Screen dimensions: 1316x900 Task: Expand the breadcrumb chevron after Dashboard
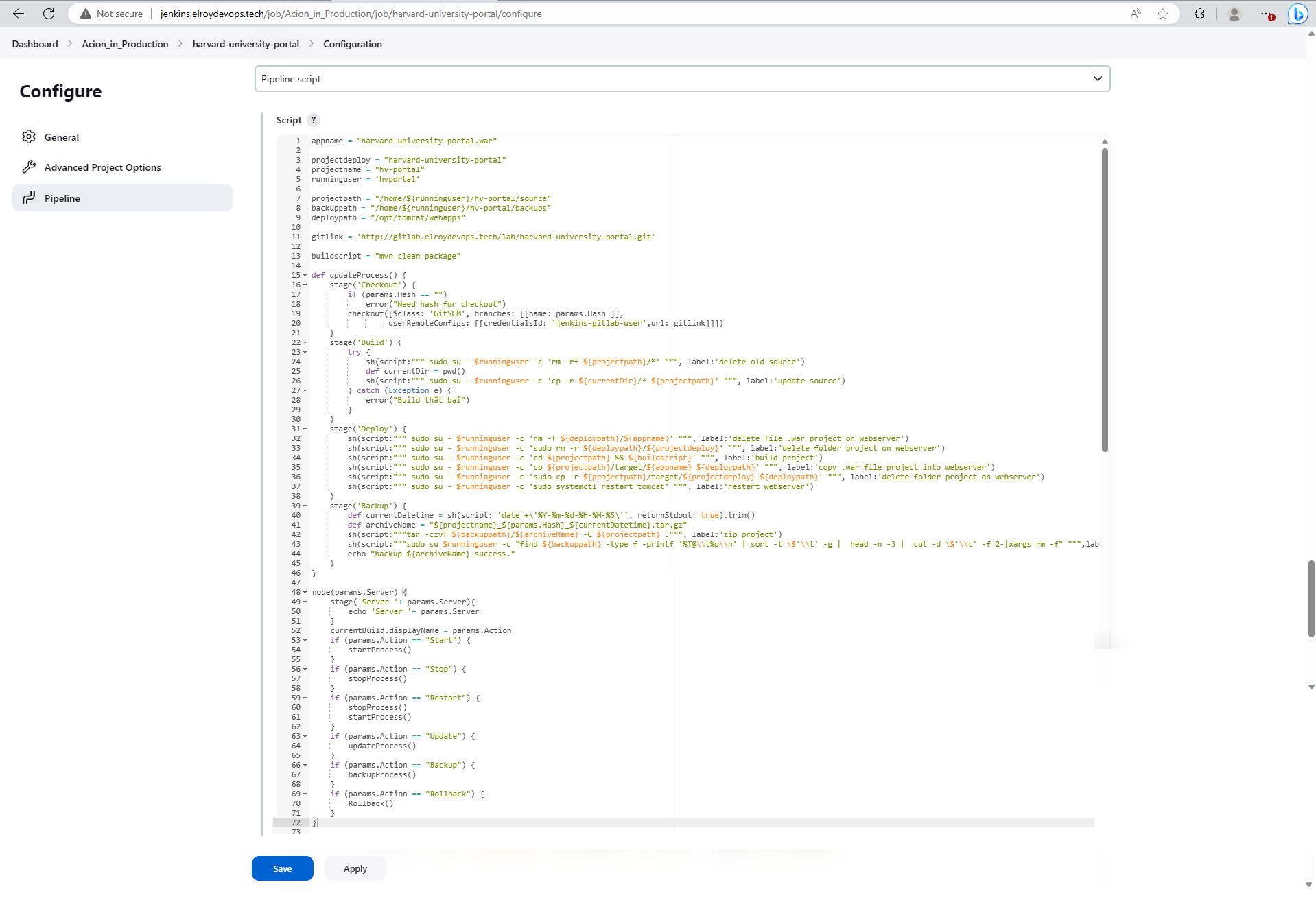coord(70,44)
